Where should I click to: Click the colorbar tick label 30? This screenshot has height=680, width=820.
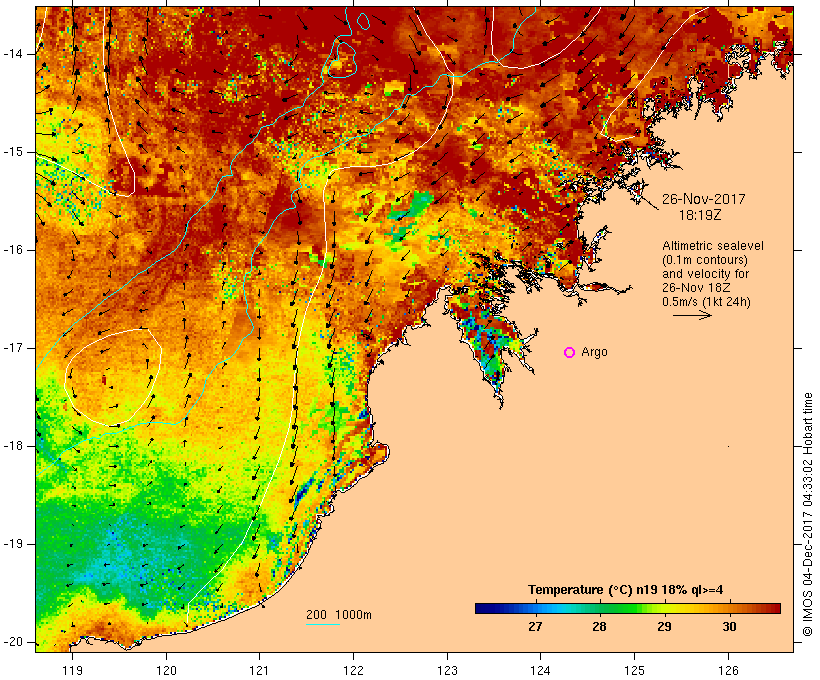coord(729,626)
